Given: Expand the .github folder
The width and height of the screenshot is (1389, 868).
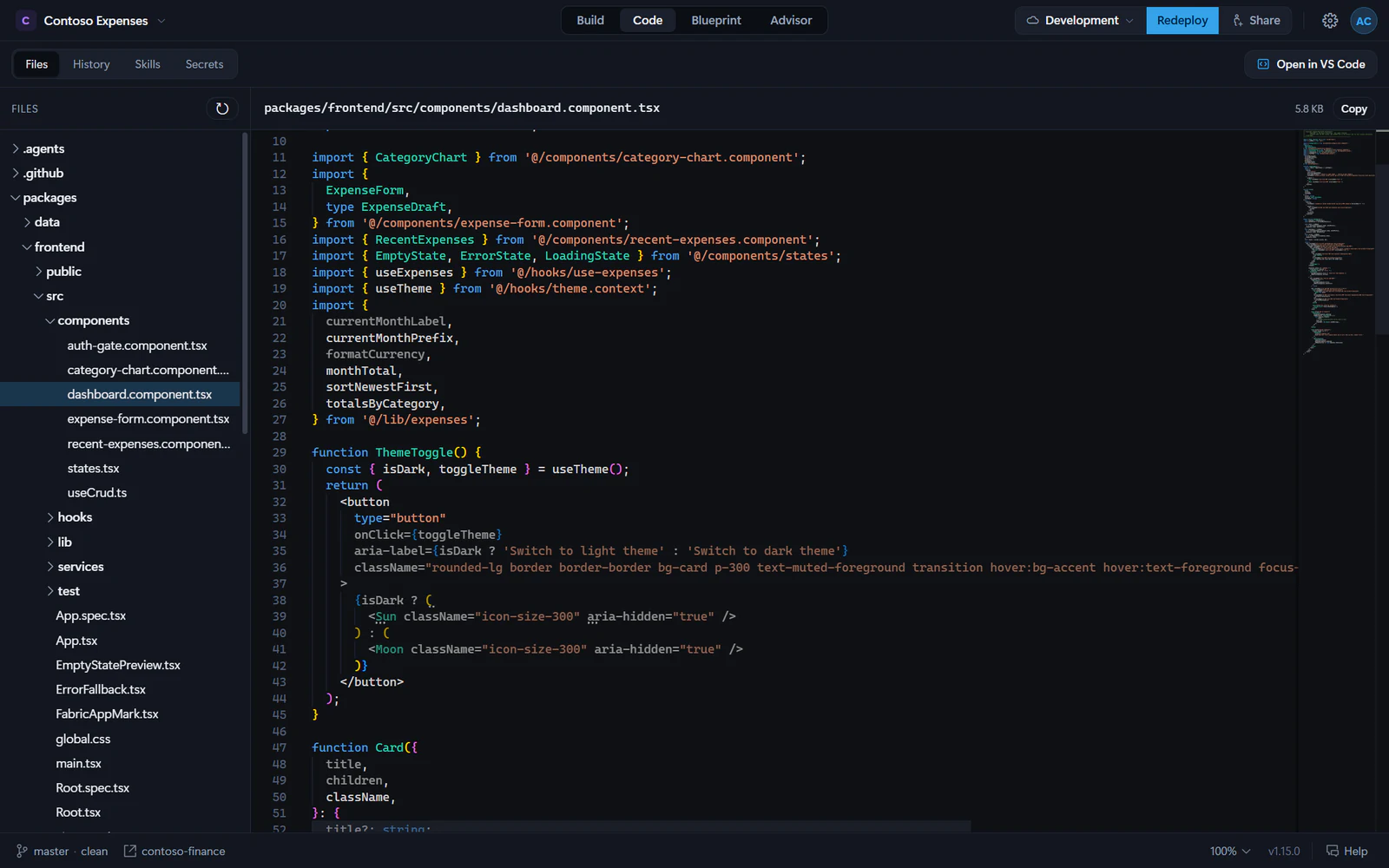Looking at the screenshot, I should (16, 174).
